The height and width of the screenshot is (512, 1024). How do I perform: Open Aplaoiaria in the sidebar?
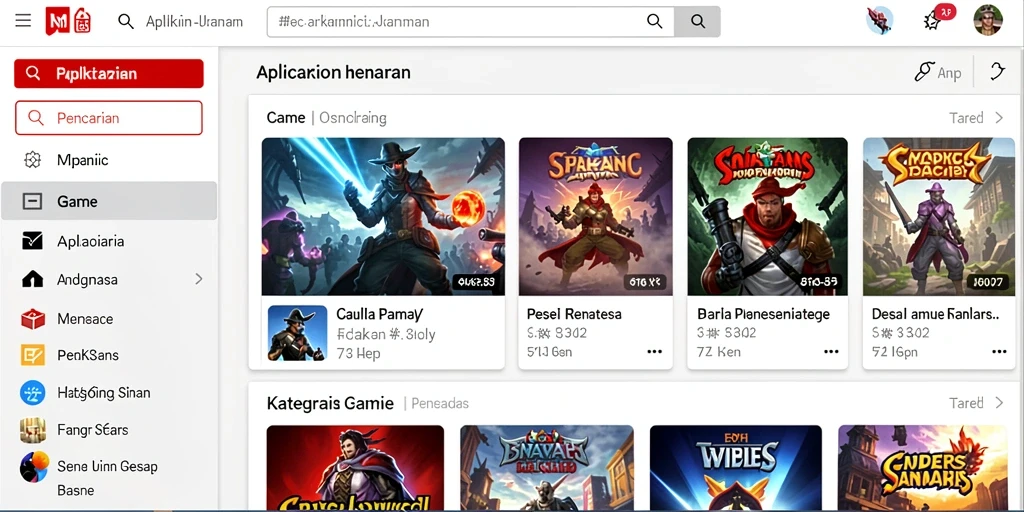click(x=90, y=242)
